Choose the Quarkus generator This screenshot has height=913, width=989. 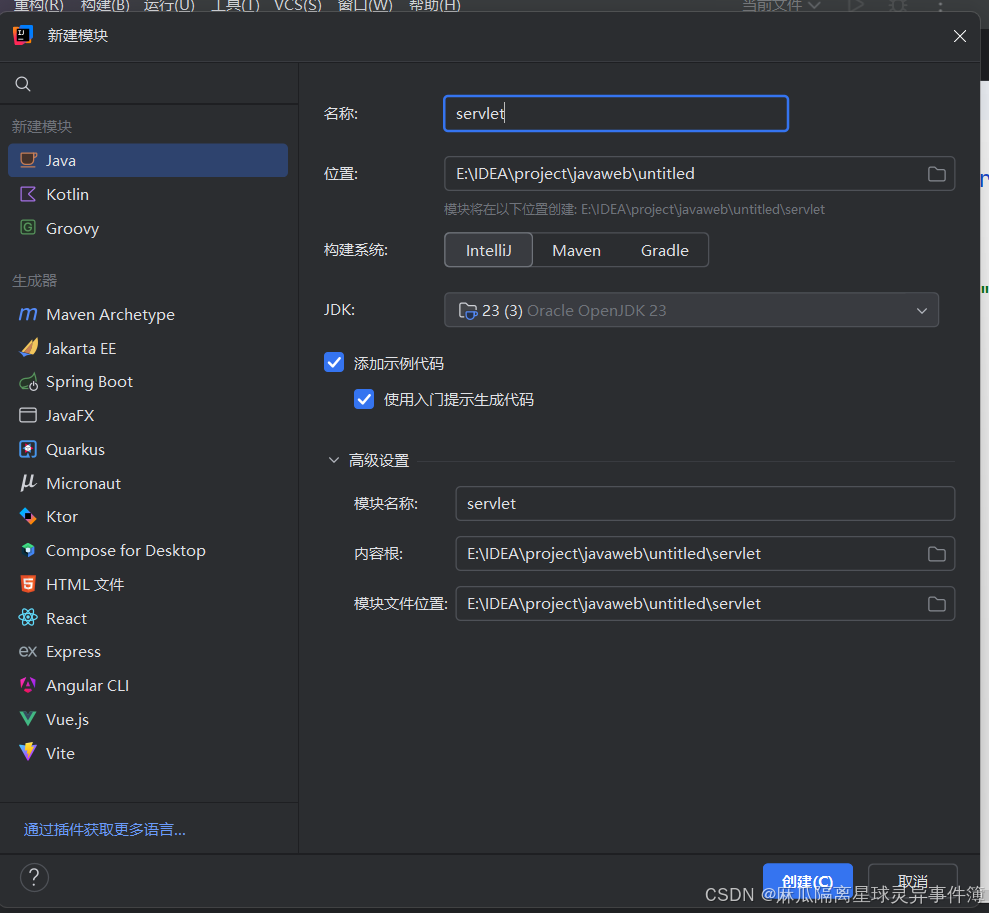tap(148, 450)
